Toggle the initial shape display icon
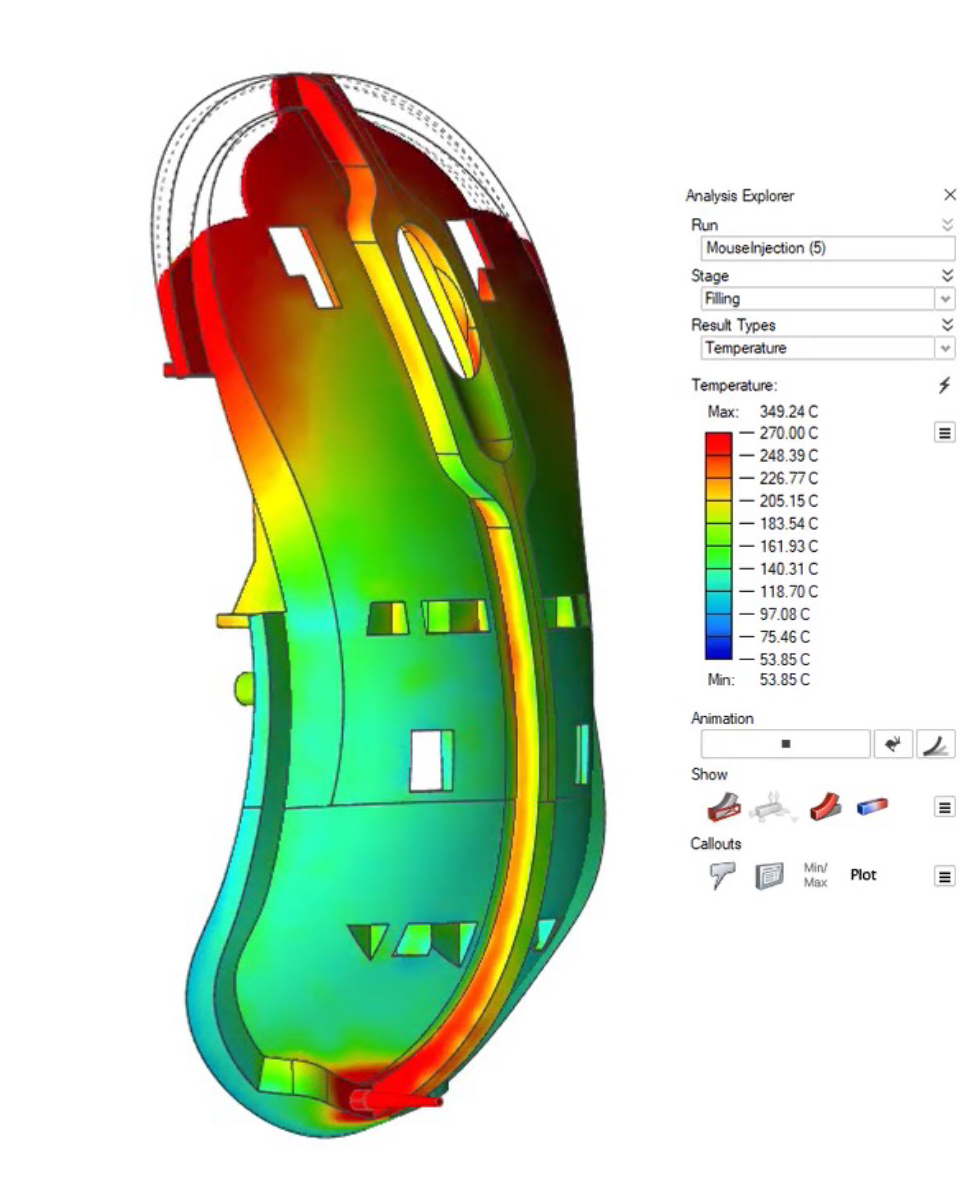960x1203 pixels. click(x=723, y=806)
